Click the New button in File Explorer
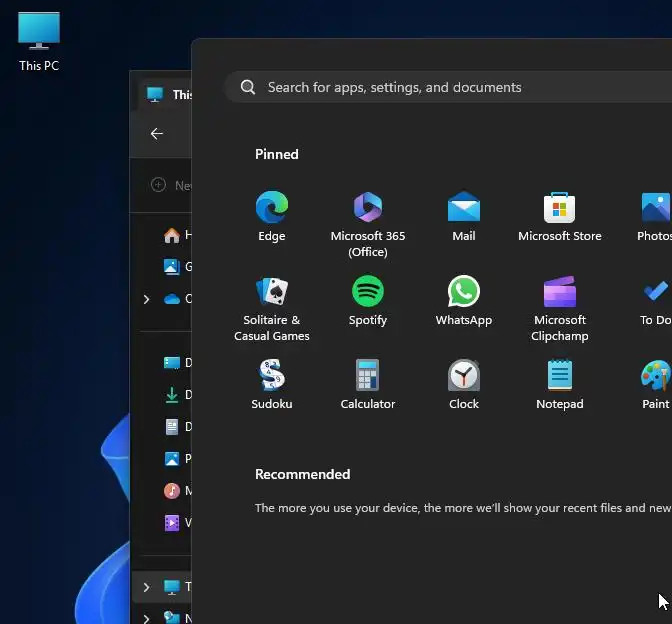This screenshot has height=624, width=672. coord(171,185)
